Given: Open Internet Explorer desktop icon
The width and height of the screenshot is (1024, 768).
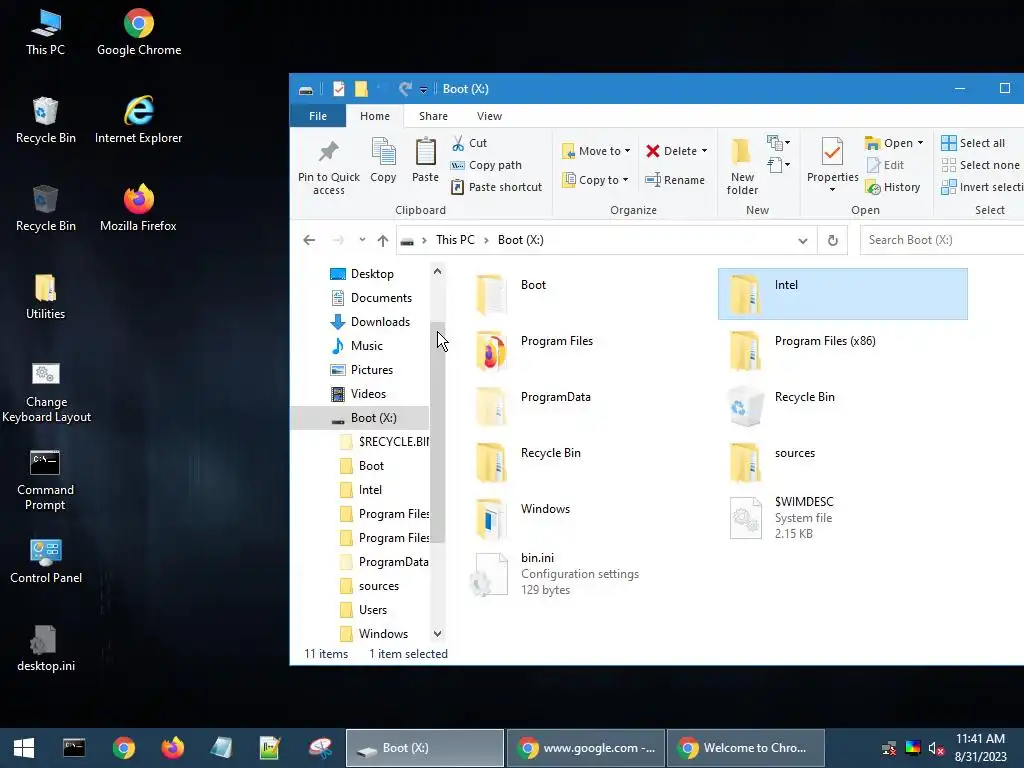Looking at the screenshot, I should [x=138, y=120].
